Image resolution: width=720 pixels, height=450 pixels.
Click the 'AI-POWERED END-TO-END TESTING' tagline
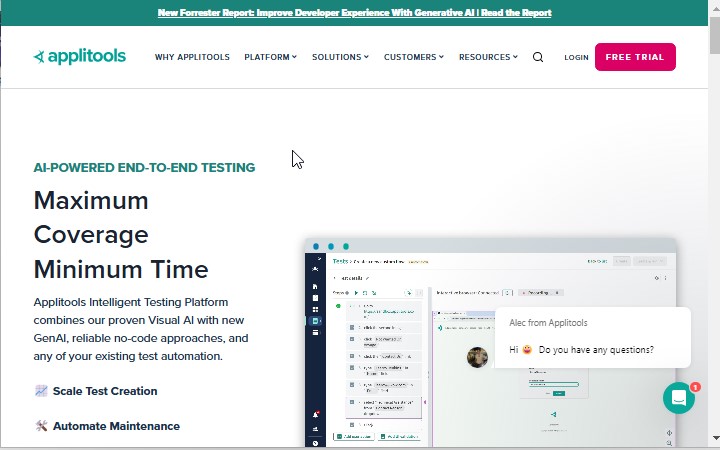click(144, 167)
